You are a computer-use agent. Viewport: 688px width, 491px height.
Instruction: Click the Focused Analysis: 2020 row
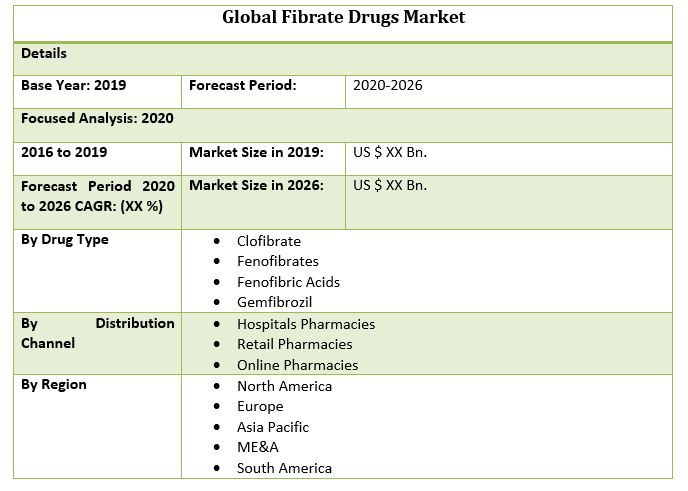[97, 118]
